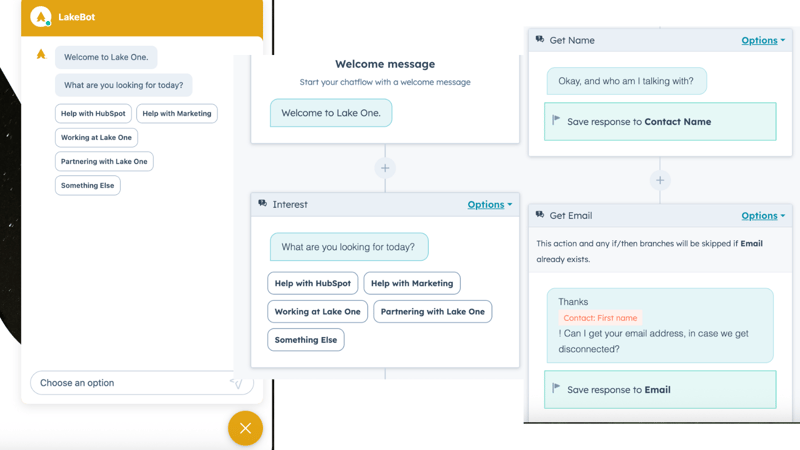Choose Help with HubSpot in chat widget
Screen dimensions: 800x450
click(93, 113)
